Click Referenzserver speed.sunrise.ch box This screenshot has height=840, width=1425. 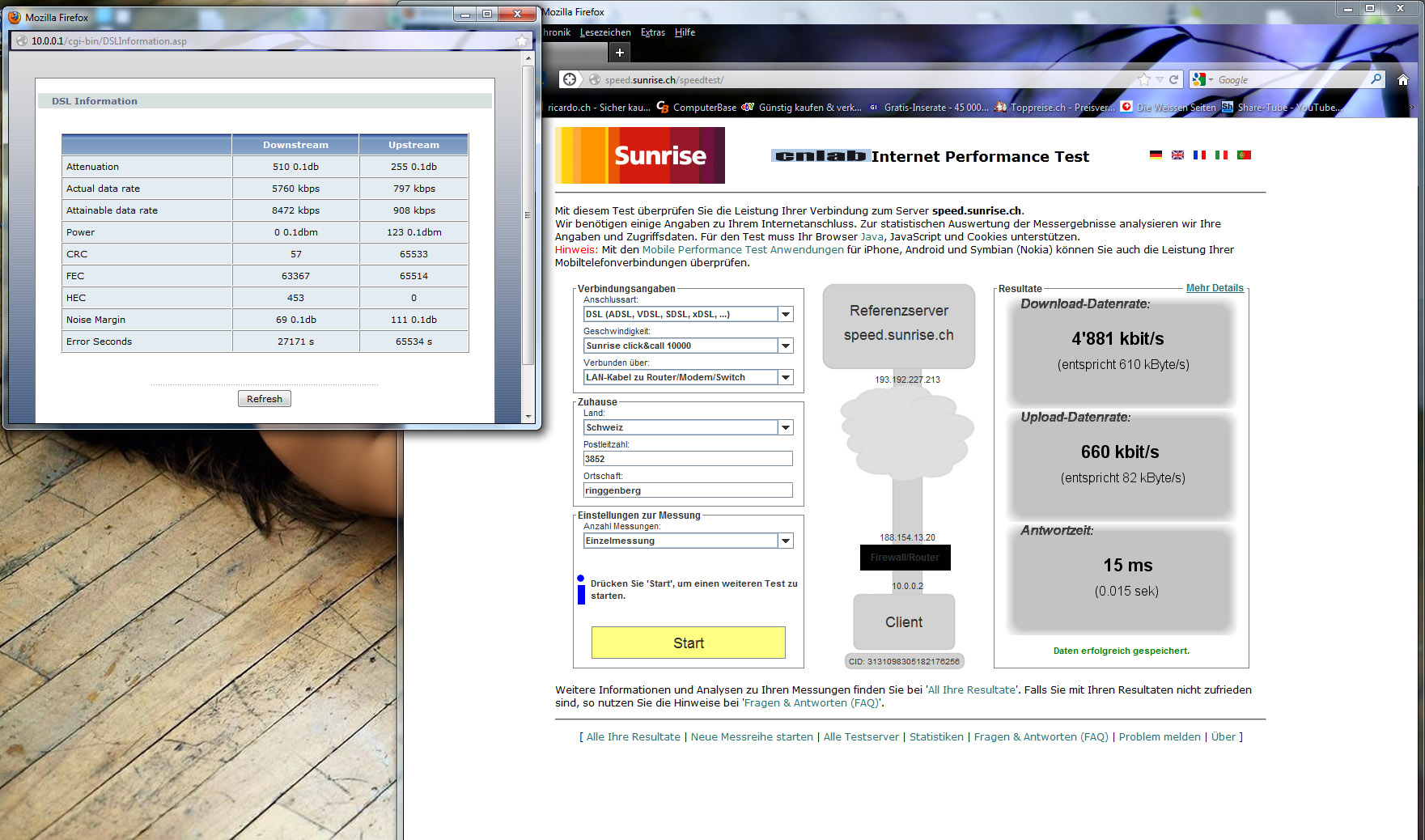(x=899, y=326)
